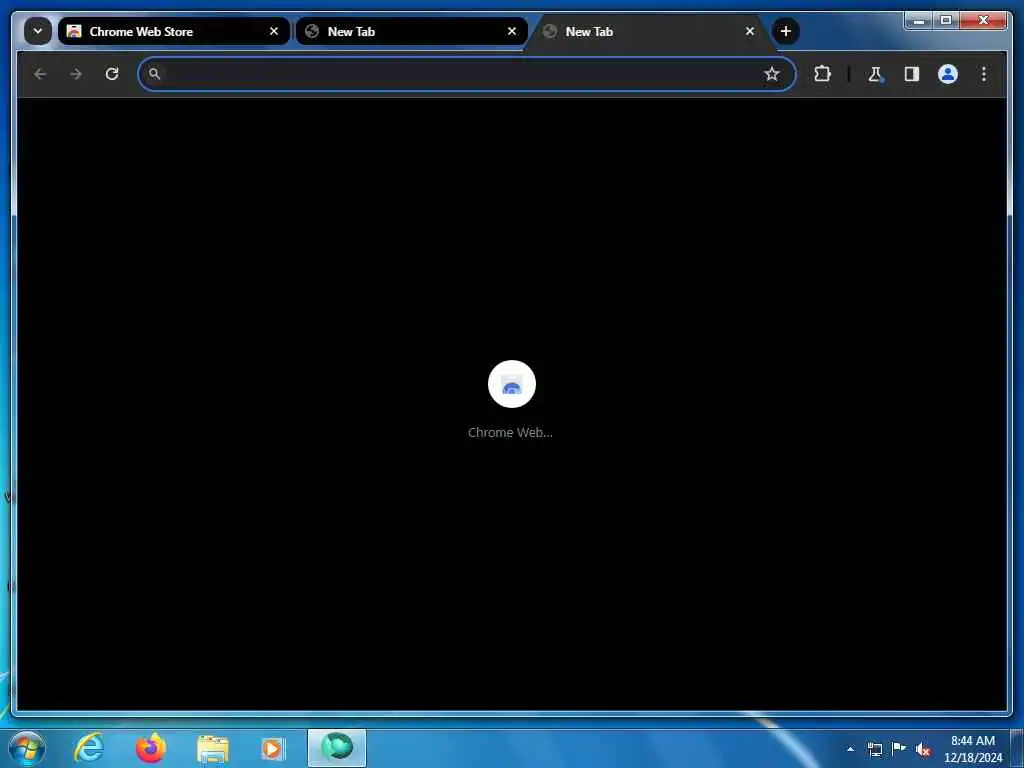Go back using the back arrow

click(40, 74)
